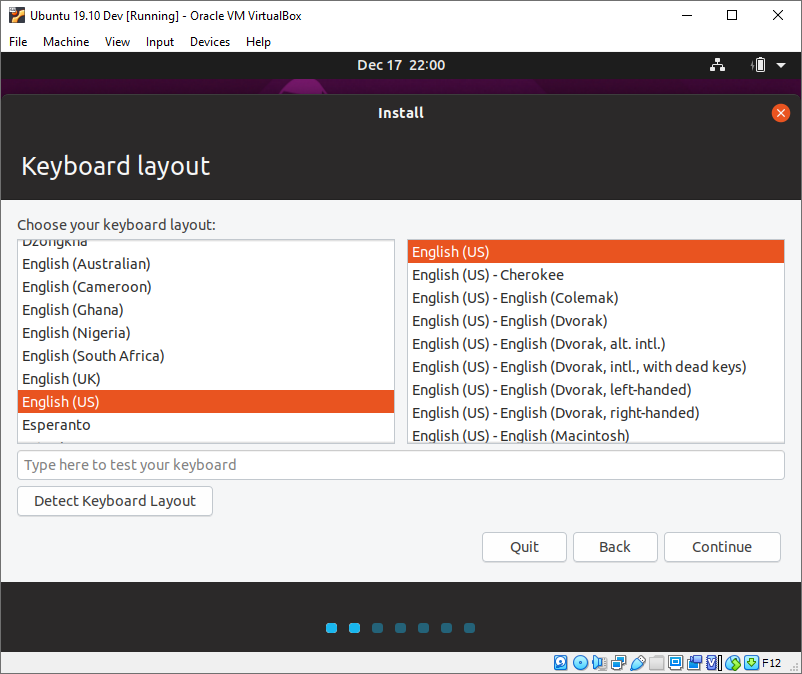The height and width of the screenshot is (674, 802).
Task: Click the audio status icon in VirtualBox bar
Action: click(599, 663)
